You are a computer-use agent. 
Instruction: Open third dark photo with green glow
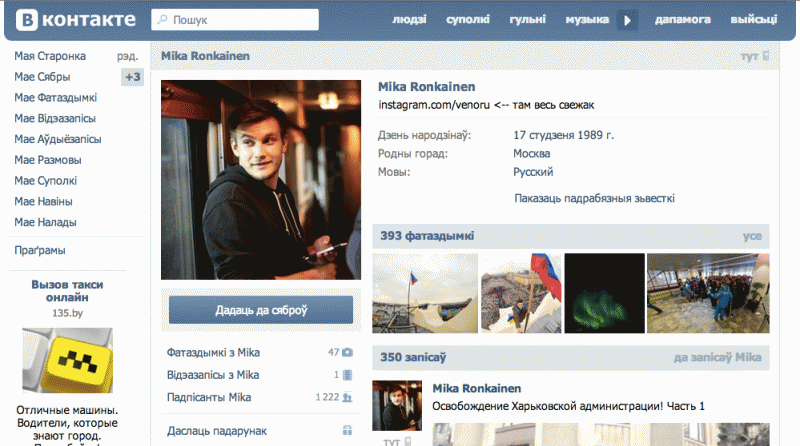point(604,293)
